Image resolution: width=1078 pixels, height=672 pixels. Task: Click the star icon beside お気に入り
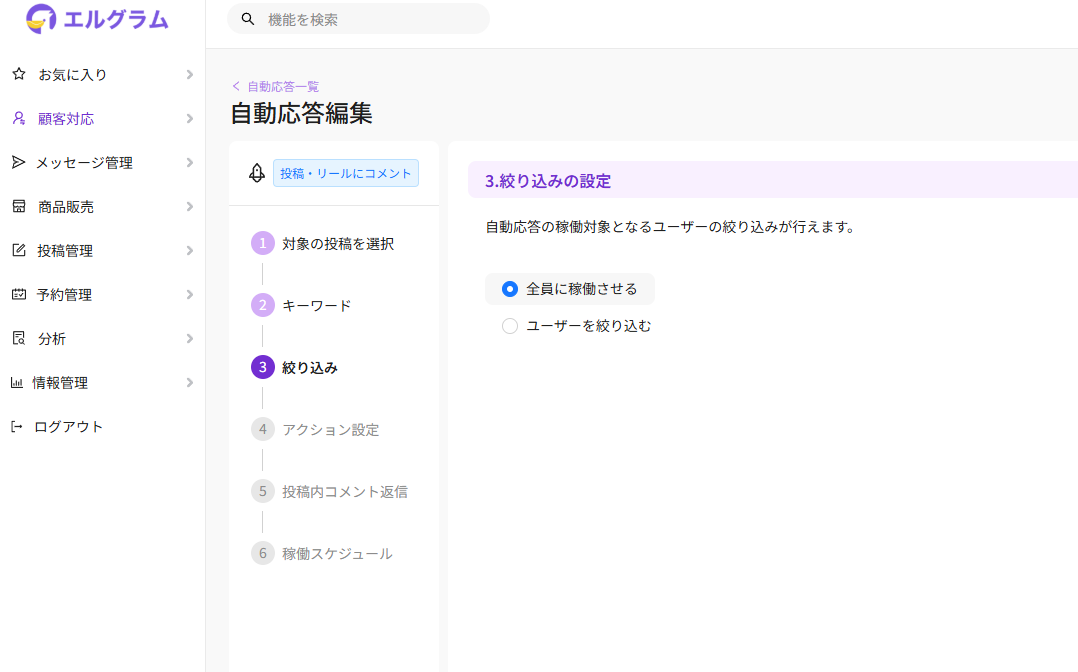tap(18, 74)
